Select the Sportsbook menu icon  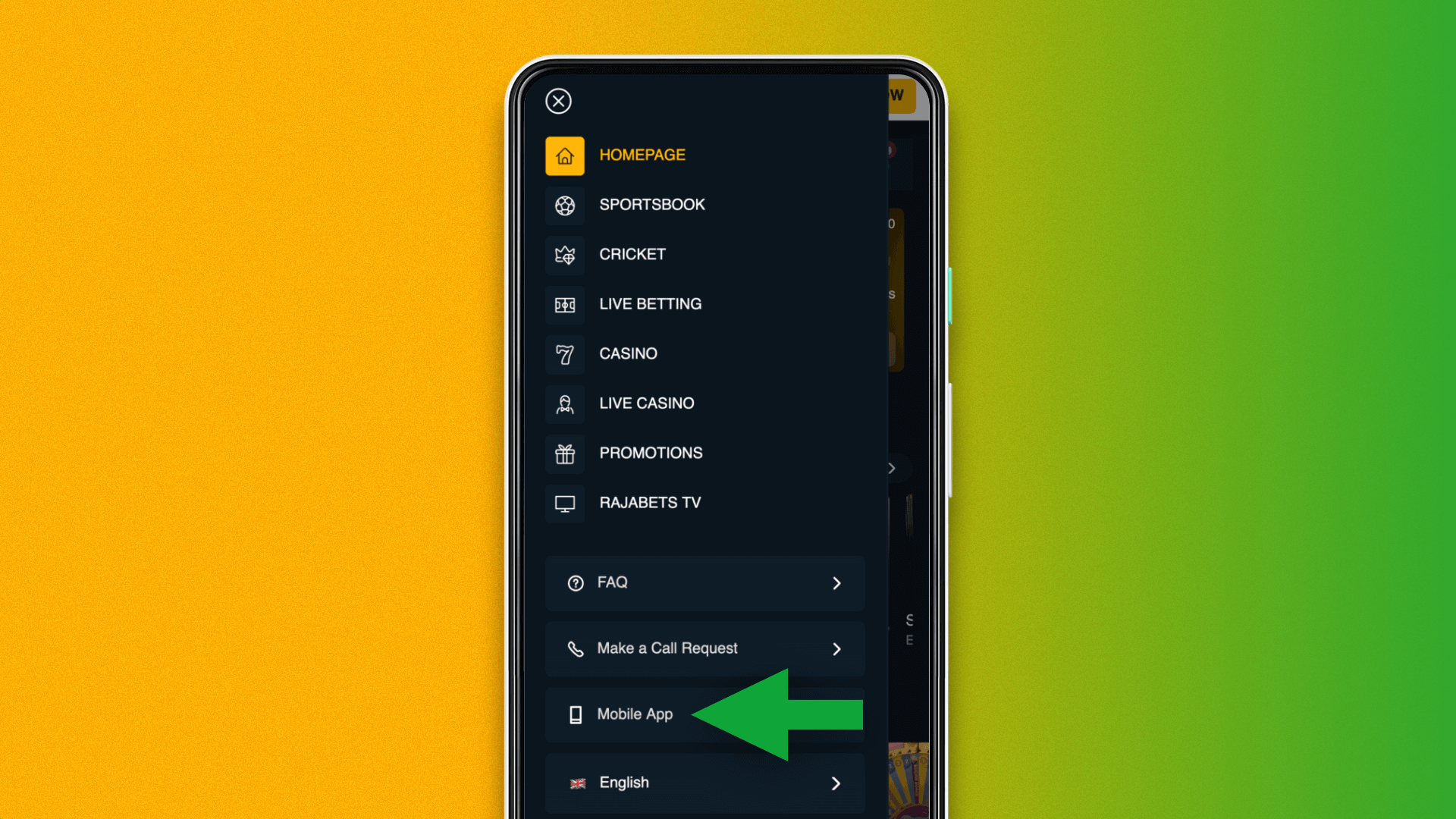pyautogui.click(x=564, y=205)
